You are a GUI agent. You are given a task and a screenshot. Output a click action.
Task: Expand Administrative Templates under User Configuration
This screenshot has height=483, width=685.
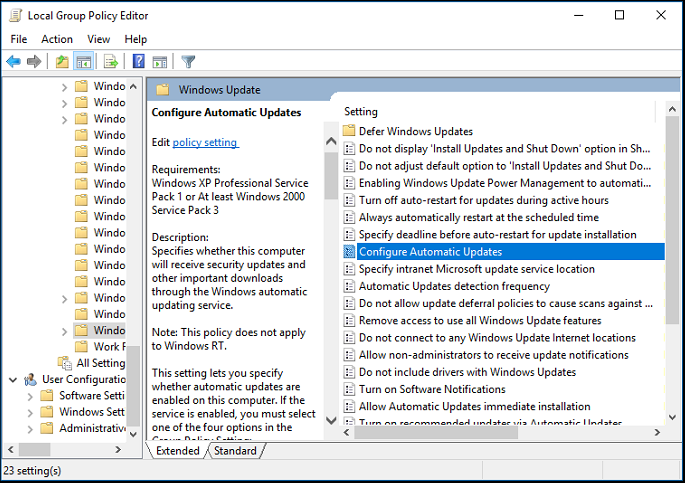[29, 428]
